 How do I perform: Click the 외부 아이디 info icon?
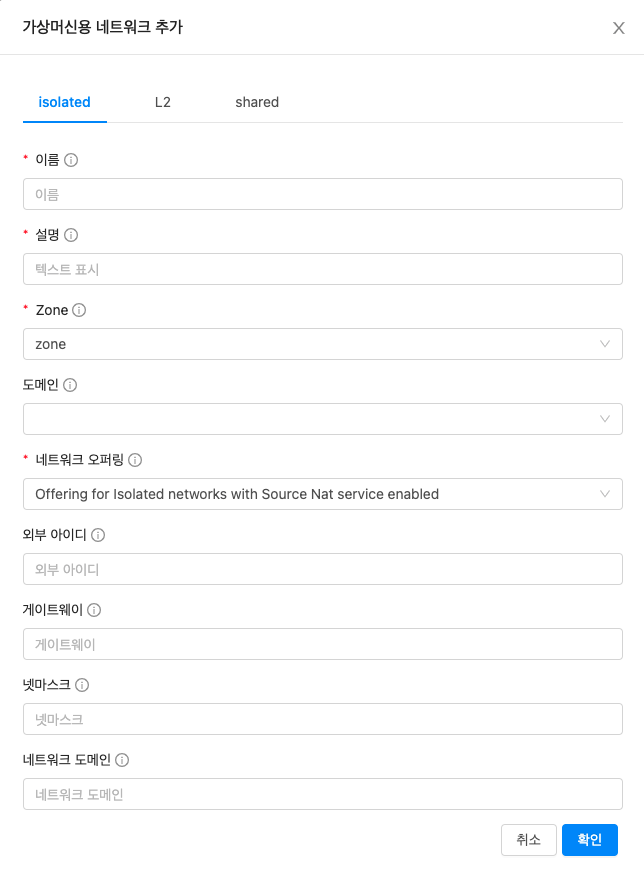coord(98,535)
